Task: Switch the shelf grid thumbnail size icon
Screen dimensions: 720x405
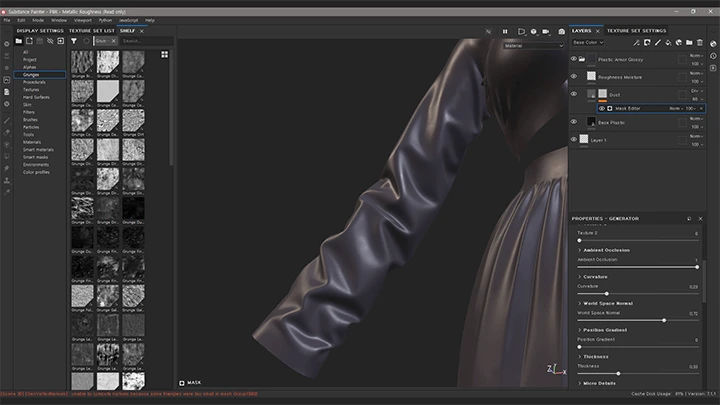Action: (164, 55)
